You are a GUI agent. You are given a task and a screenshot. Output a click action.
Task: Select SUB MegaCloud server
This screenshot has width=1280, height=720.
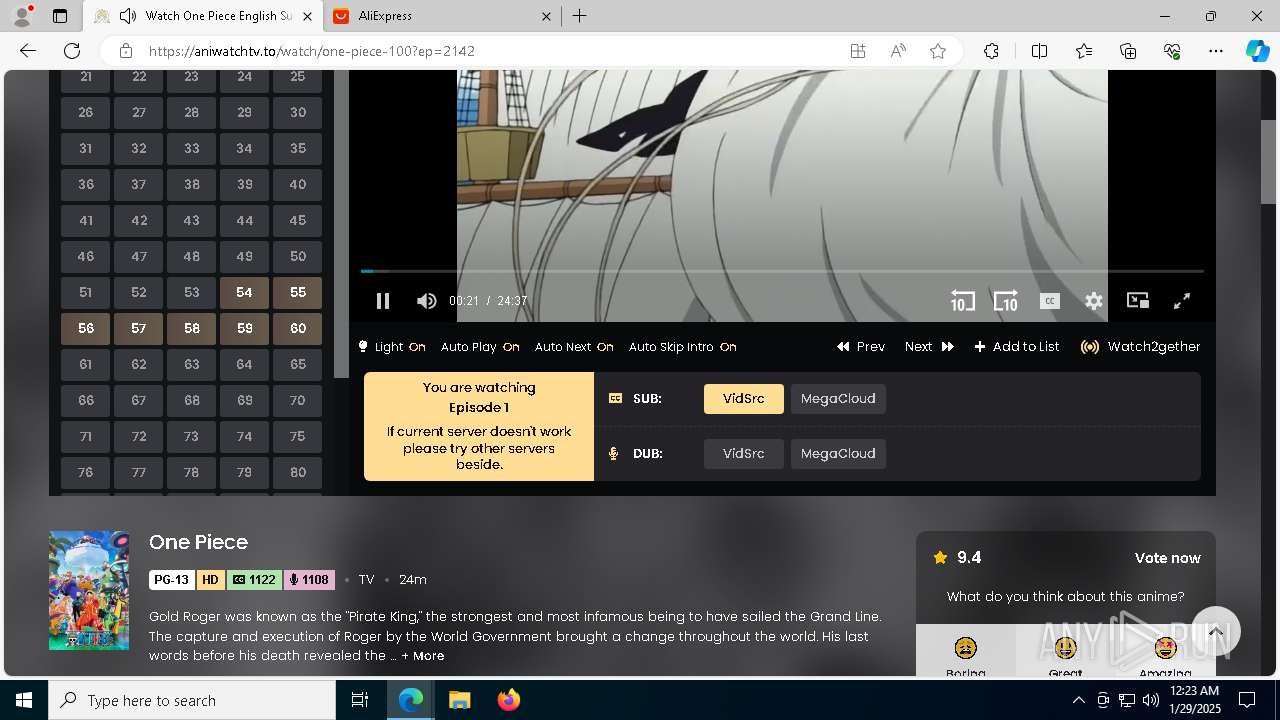point(838,399)
